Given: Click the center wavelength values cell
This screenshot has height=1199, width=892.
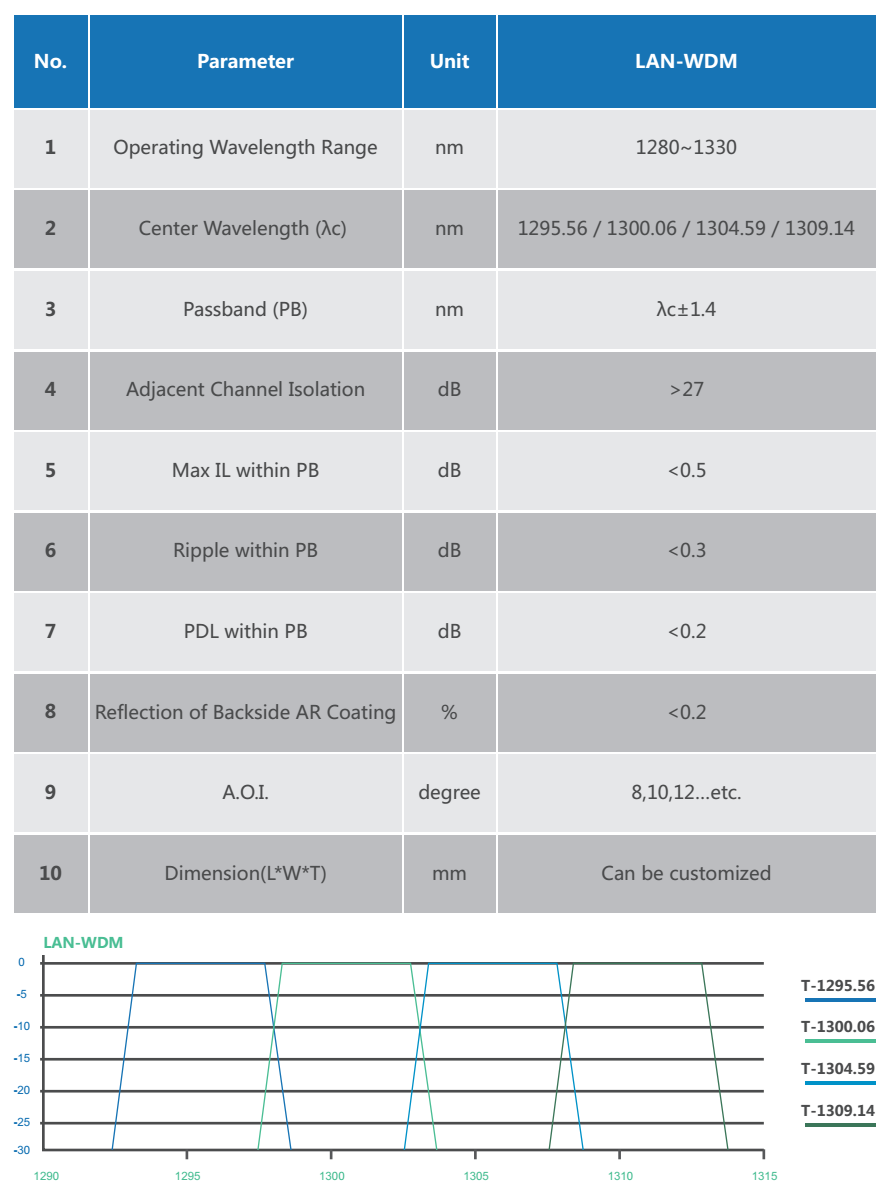Looking at the screenshot, I should click(x=686, y=228).
